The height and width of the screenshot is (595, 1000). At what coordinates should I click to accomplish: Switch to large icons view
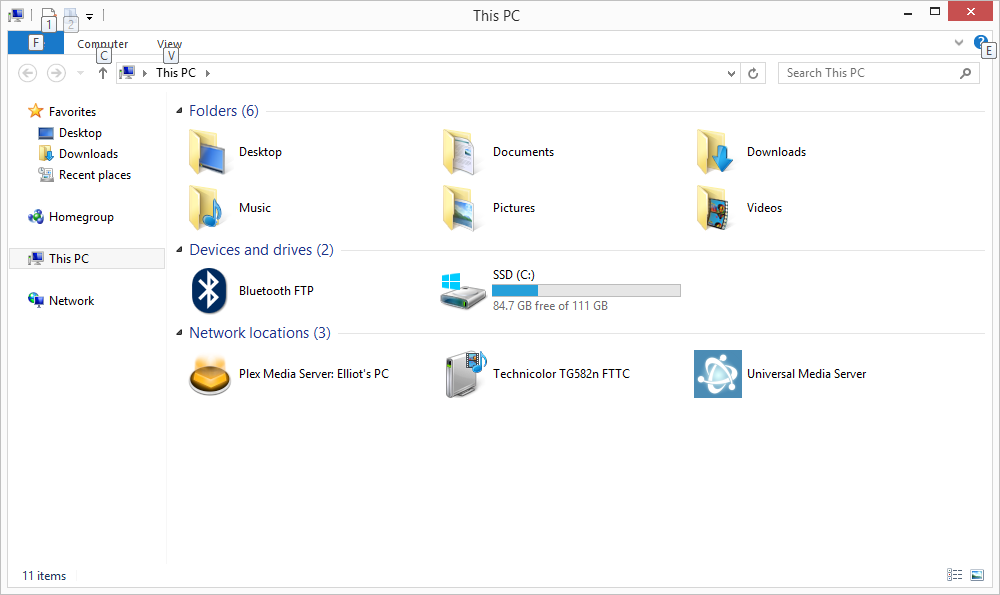coord(977,575)
